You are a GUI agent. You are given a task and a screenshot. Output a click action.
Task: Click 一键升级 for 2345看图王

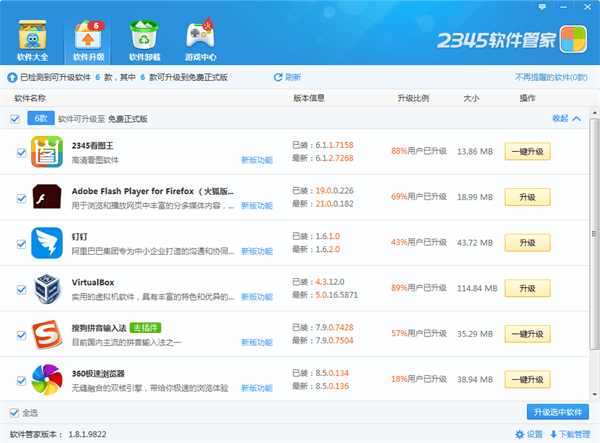527,152
